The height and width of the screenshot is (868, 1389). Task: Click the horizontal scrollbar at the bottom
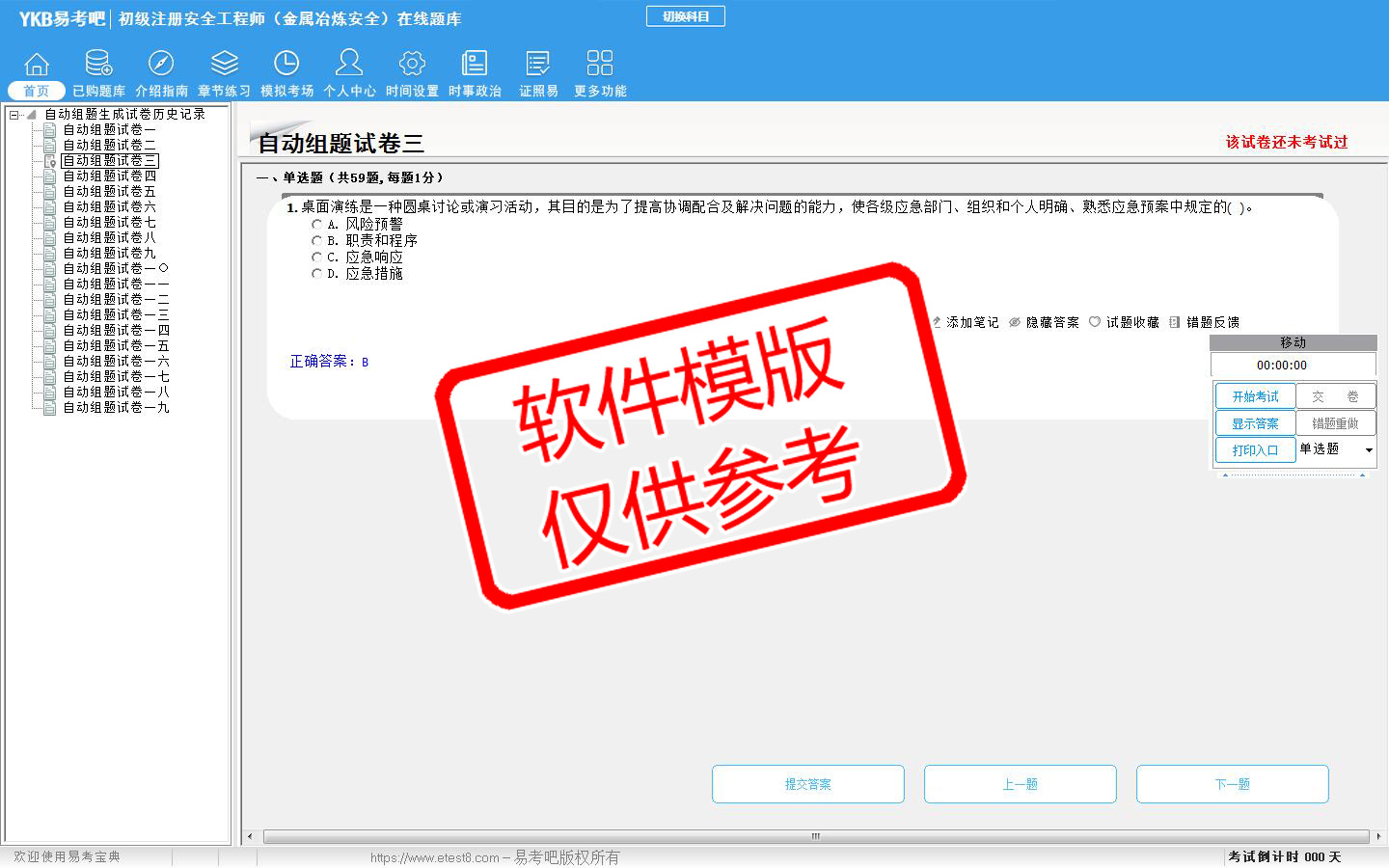(815, 836)
